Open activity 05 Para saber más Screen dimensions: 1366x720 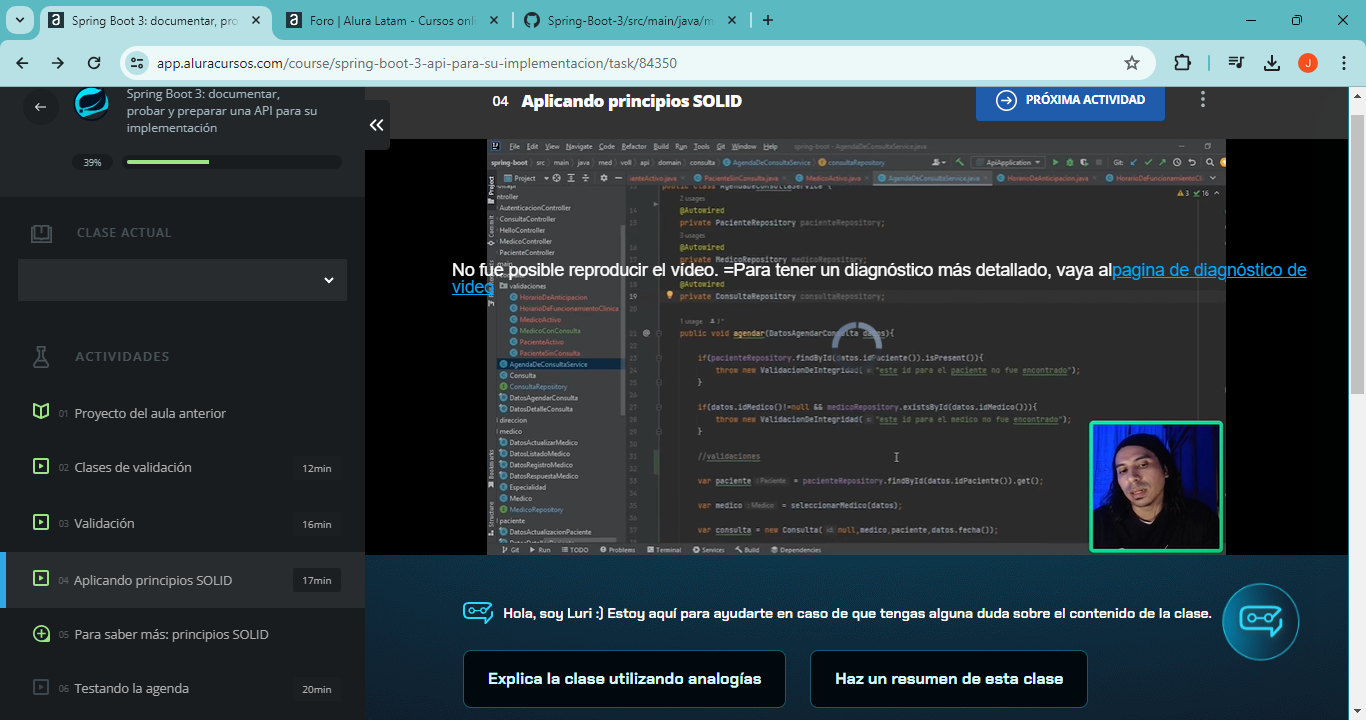pyautogui.click(x=182, y=634)
